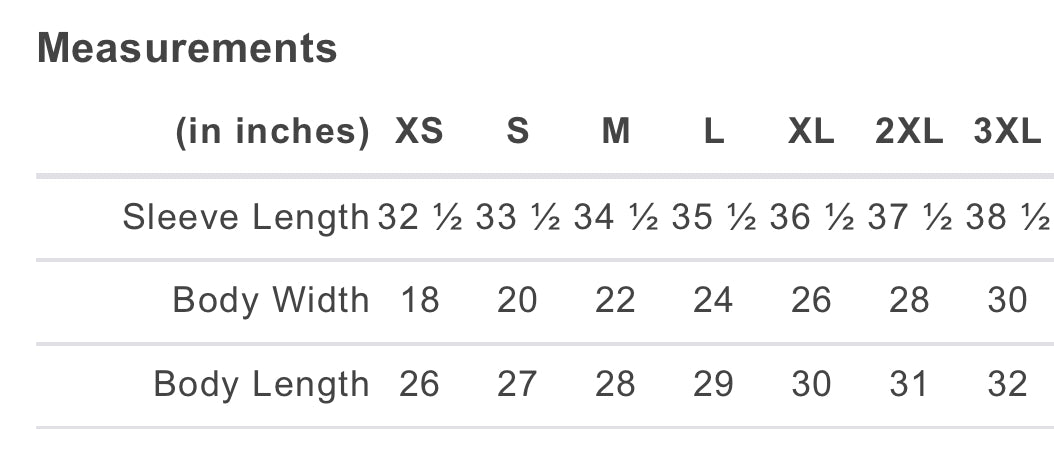The width and height of the screenshot is (1054, 470).
Task: Click body length value 31
Action: (909, 385)
